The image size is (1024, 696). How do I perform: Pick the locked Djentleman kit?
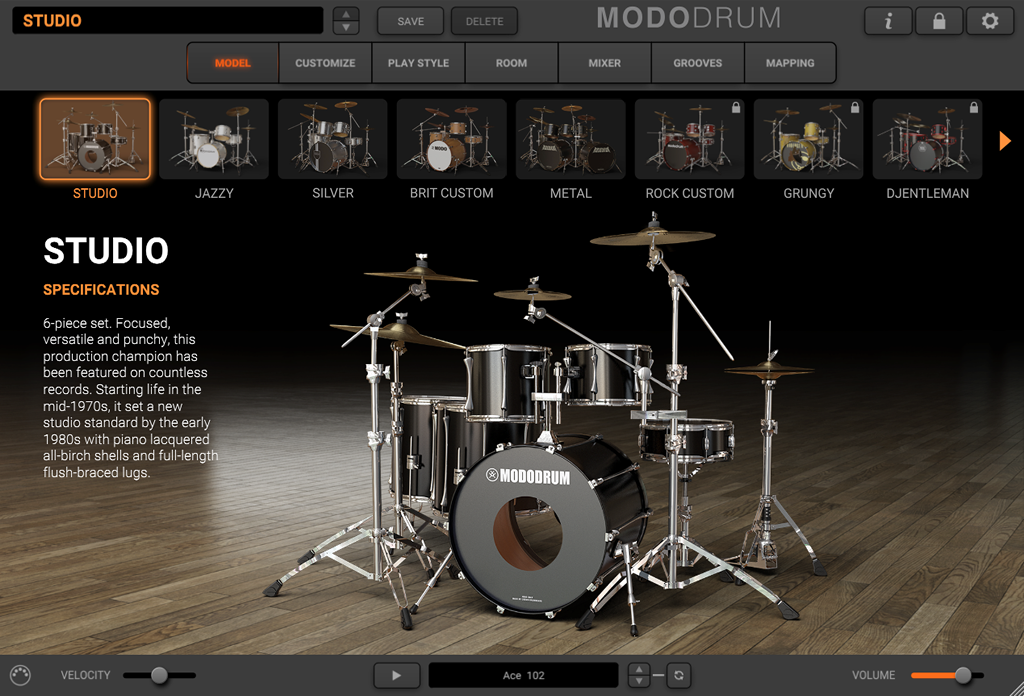(927, 139)
